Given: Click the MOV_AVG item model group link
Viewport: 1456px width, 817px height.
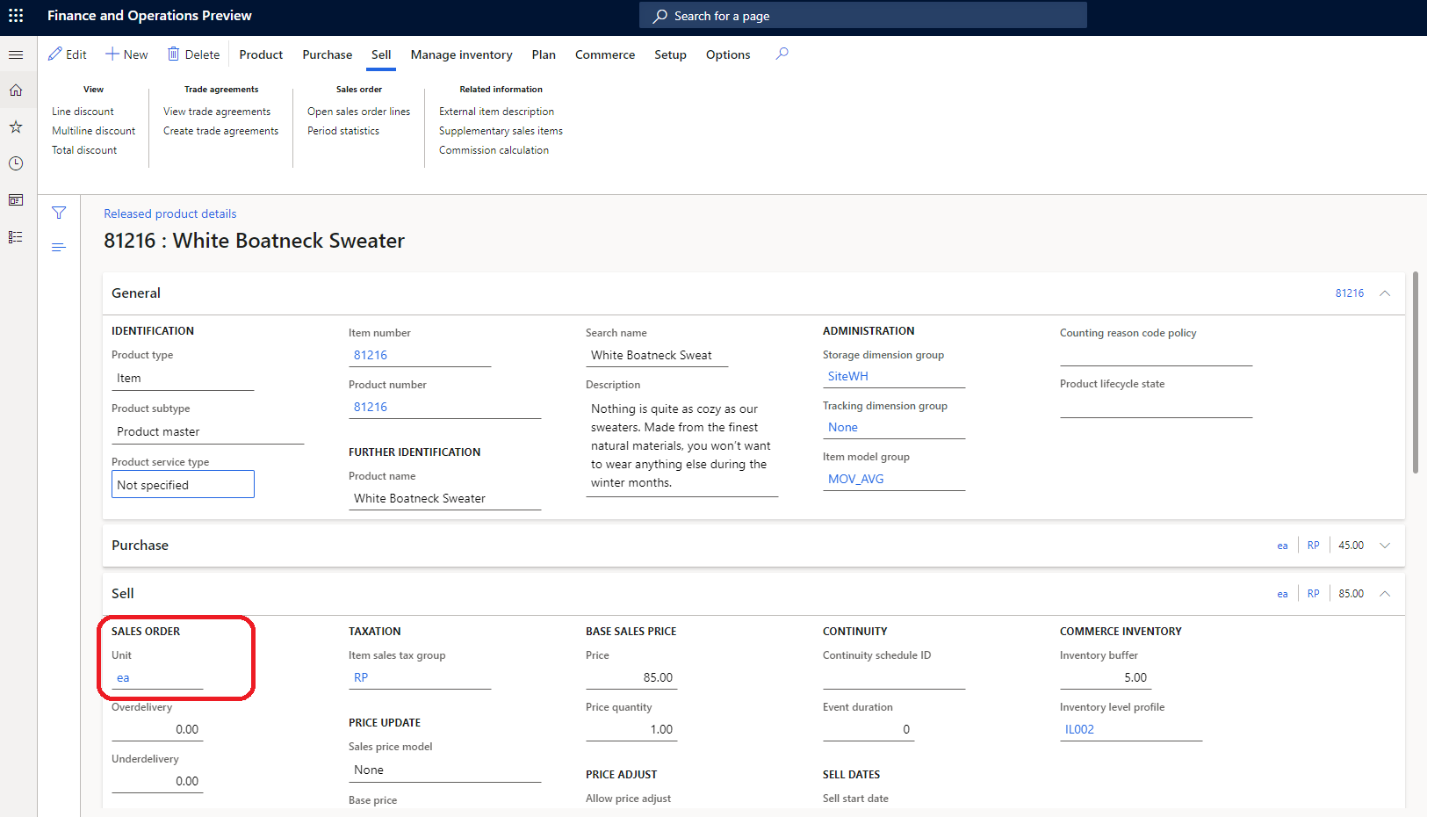Looking at the screenshot, I should click(856, 479).
